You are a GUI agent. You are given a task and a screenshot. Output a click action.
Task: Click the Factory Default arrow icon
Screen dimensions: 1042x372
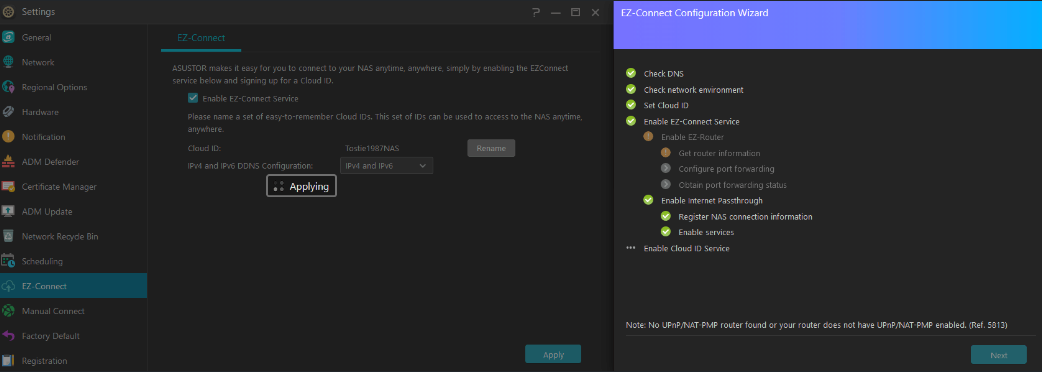coord(8,336)
